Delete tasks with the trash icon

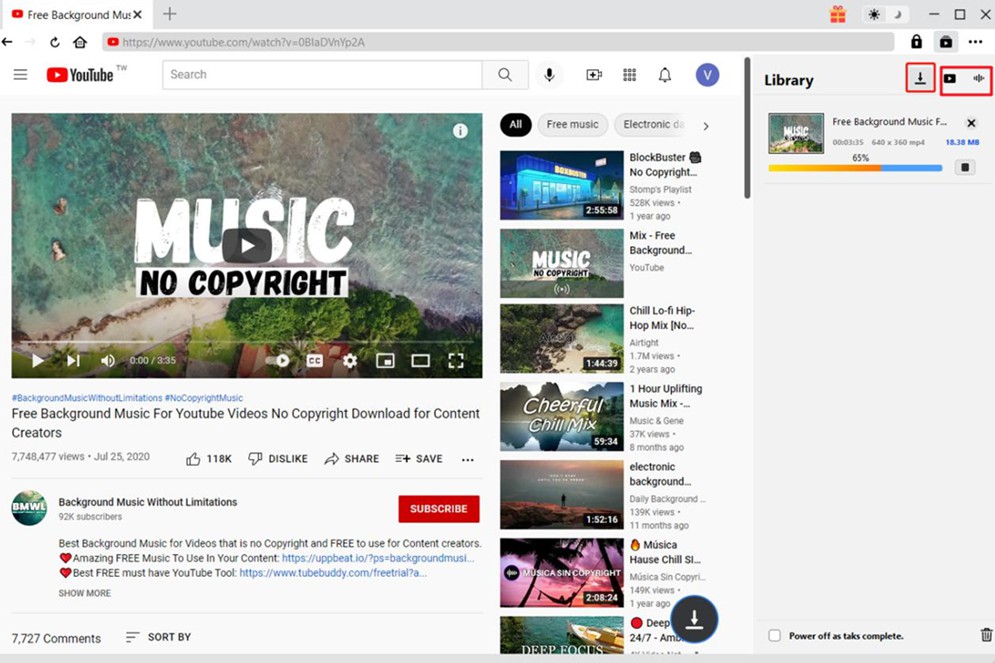[x=986, y=635]
